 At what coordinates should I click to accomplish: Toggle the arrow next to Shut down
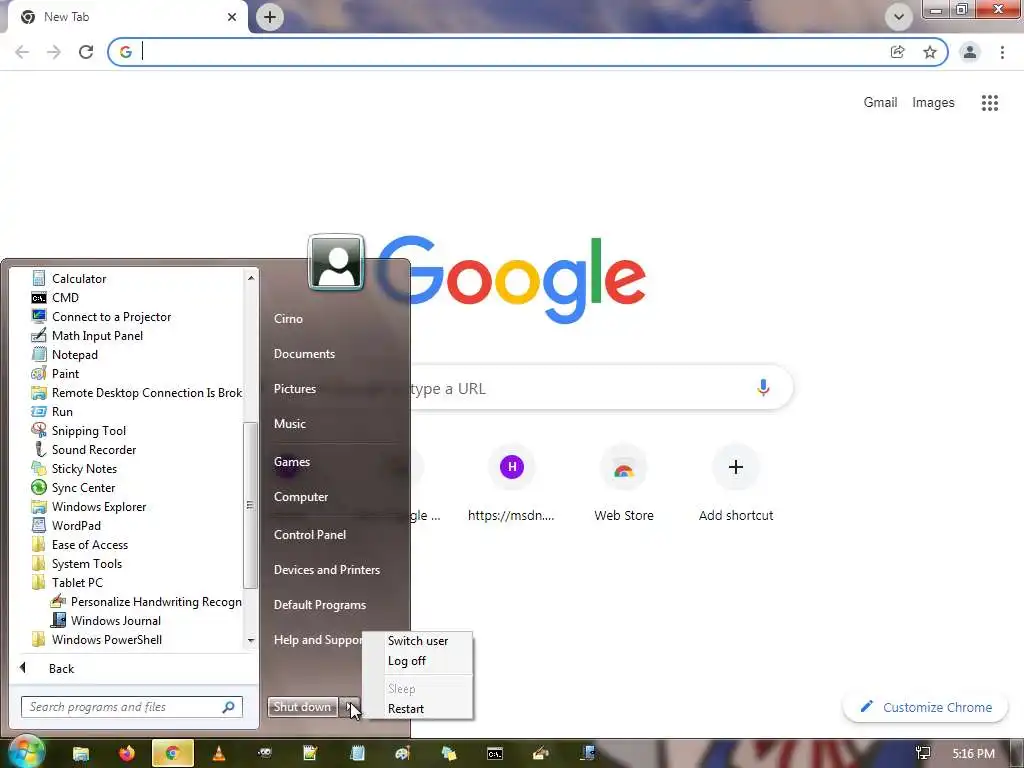[x=351, y=707]
